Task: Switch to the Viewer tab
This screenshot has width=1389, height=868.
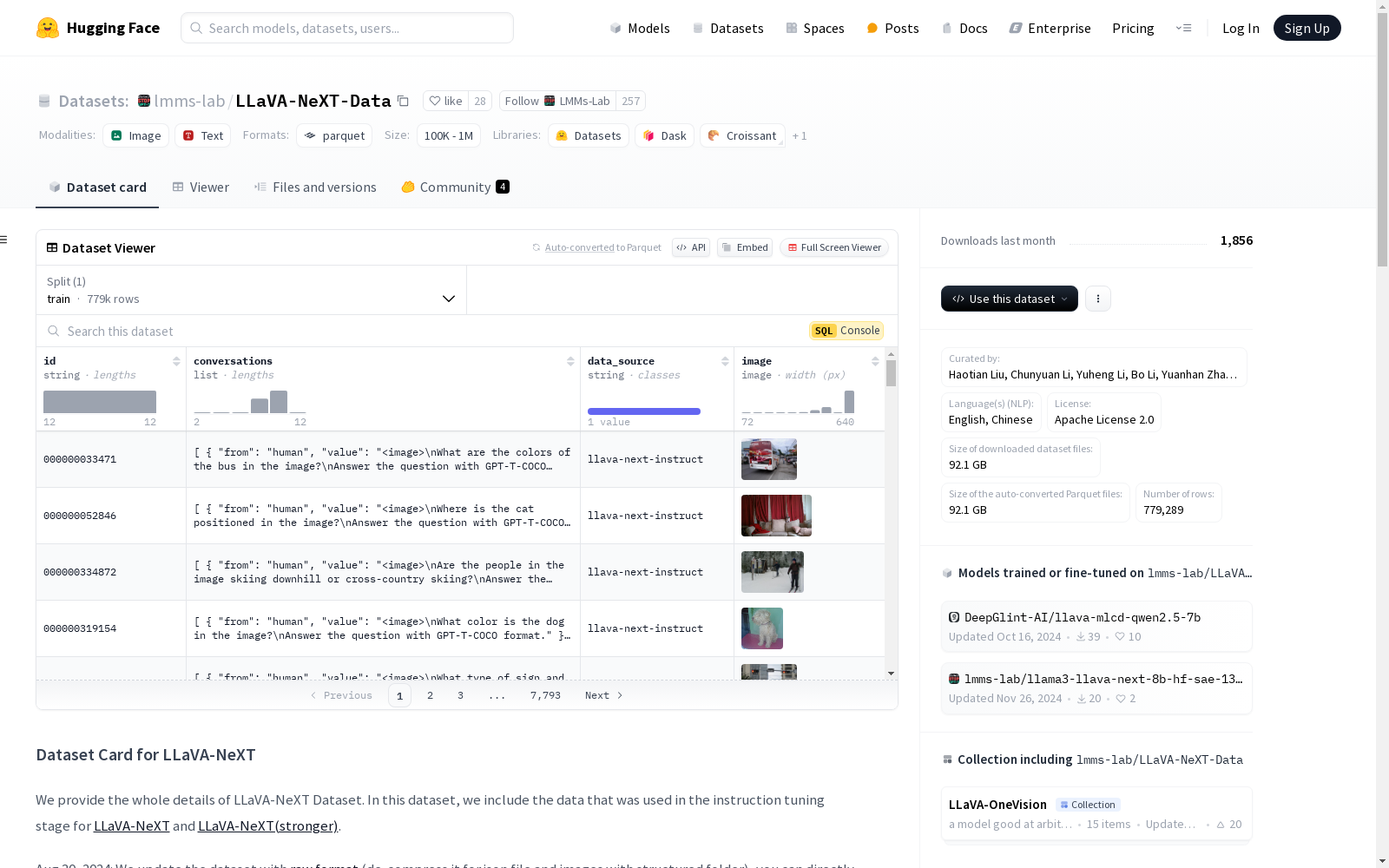Action: pyautogui.click(x=201, y=187)
